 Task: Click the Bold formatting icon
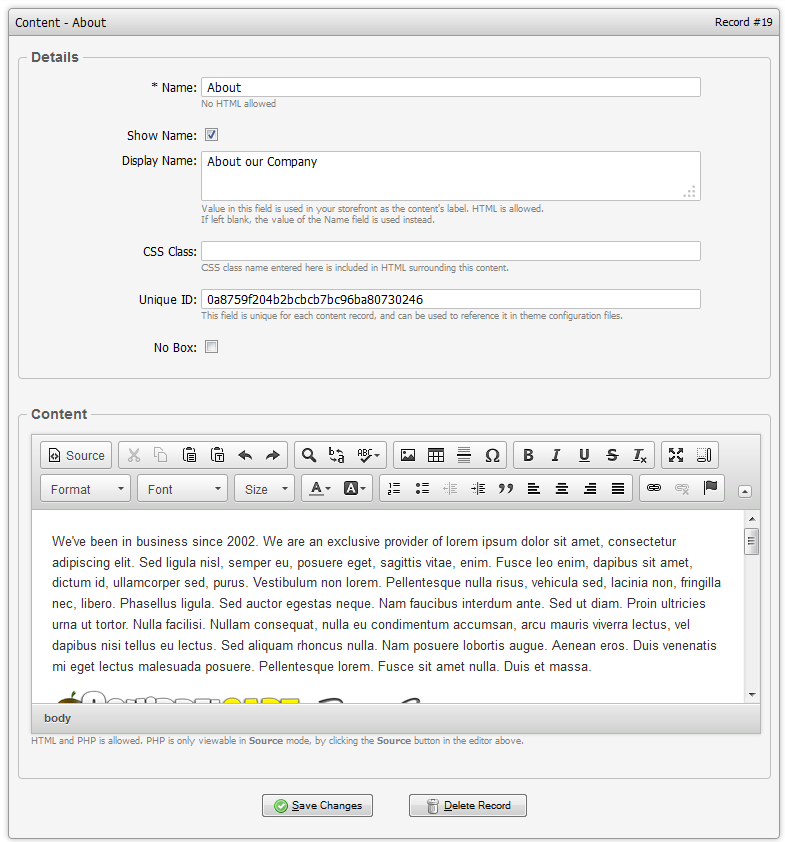tap(529, 455)
